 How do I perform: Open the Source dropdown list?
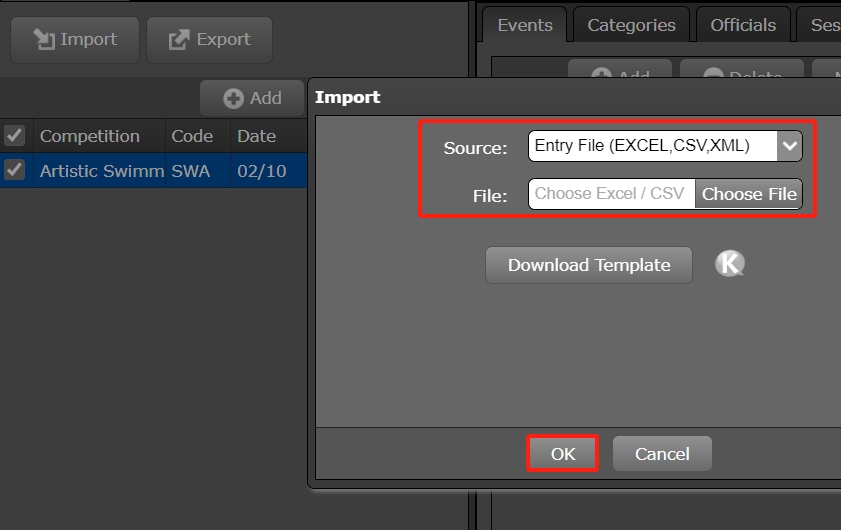(789, 146)
